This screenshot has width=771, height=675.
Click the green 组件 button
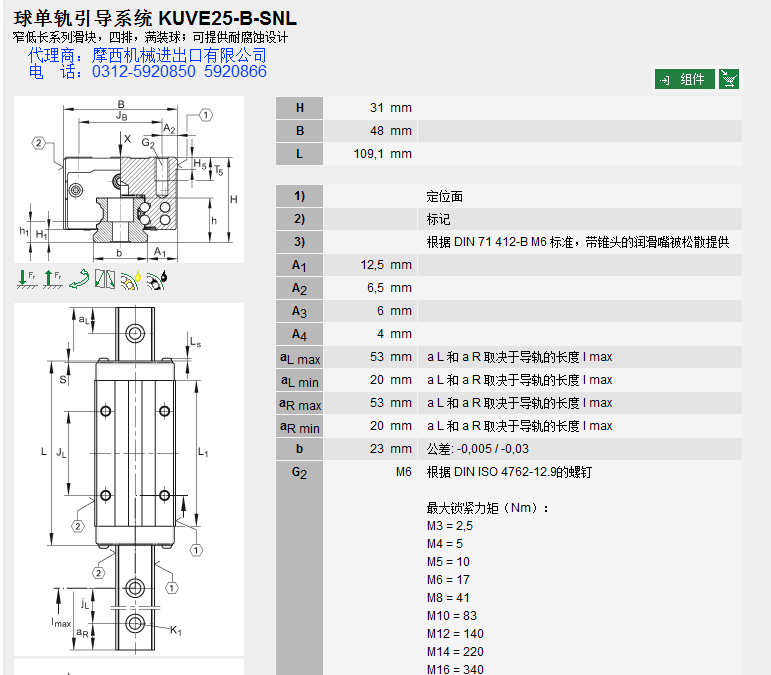pos(685,80)
